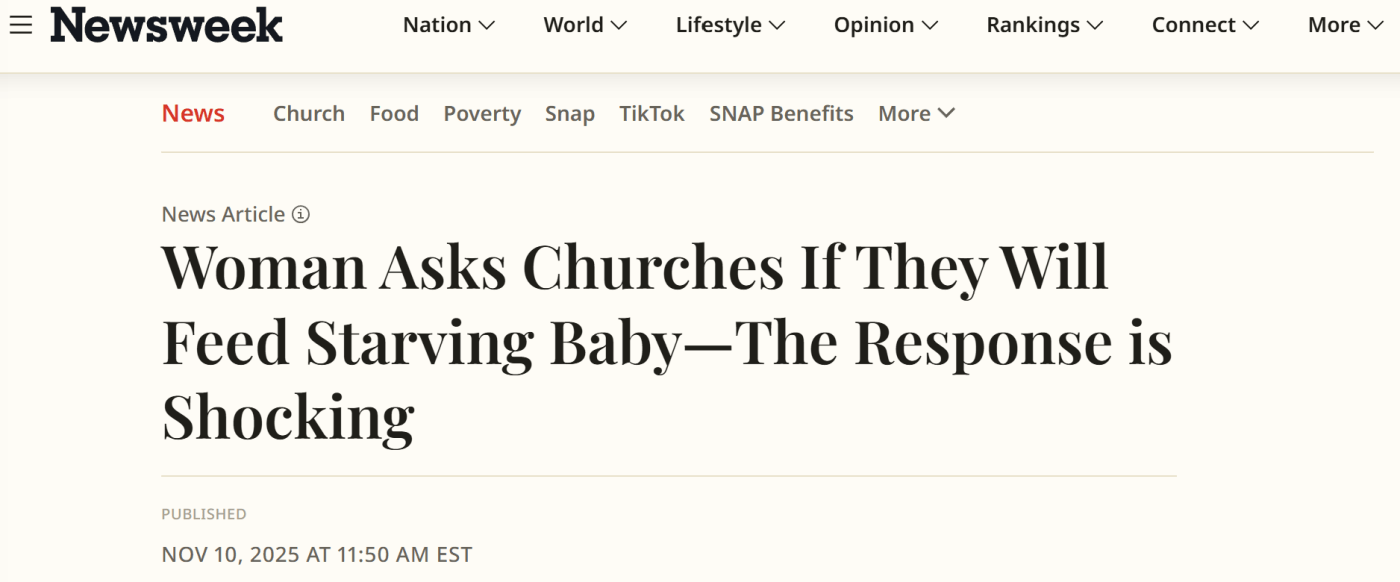Open the Food topic link
The height and width of the screenshot is (582, 1400).
(x=394, y=114)
